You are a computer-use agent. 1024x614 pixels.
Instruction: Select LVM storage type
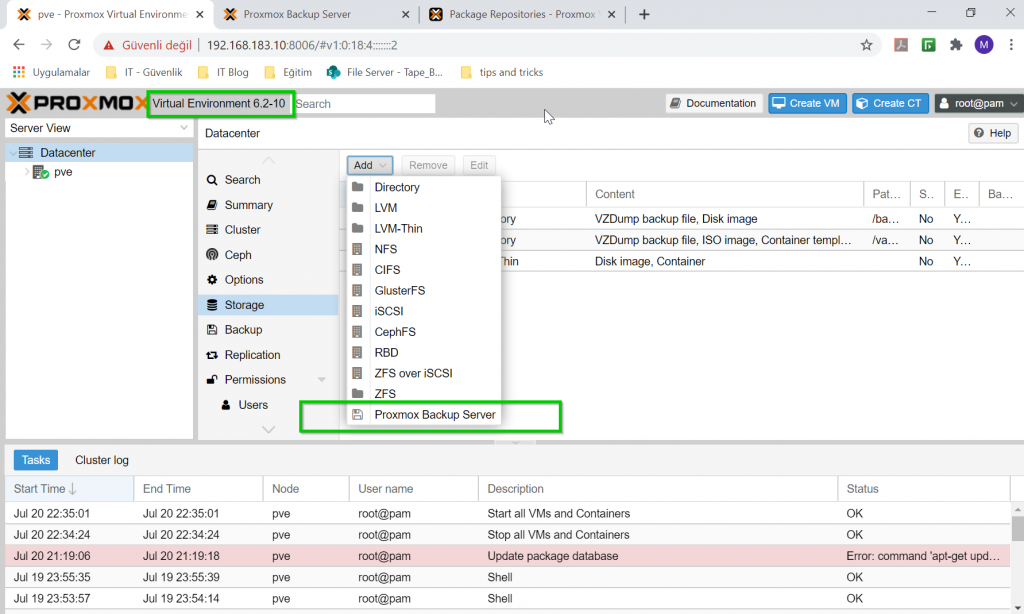[x=424, y=208]
